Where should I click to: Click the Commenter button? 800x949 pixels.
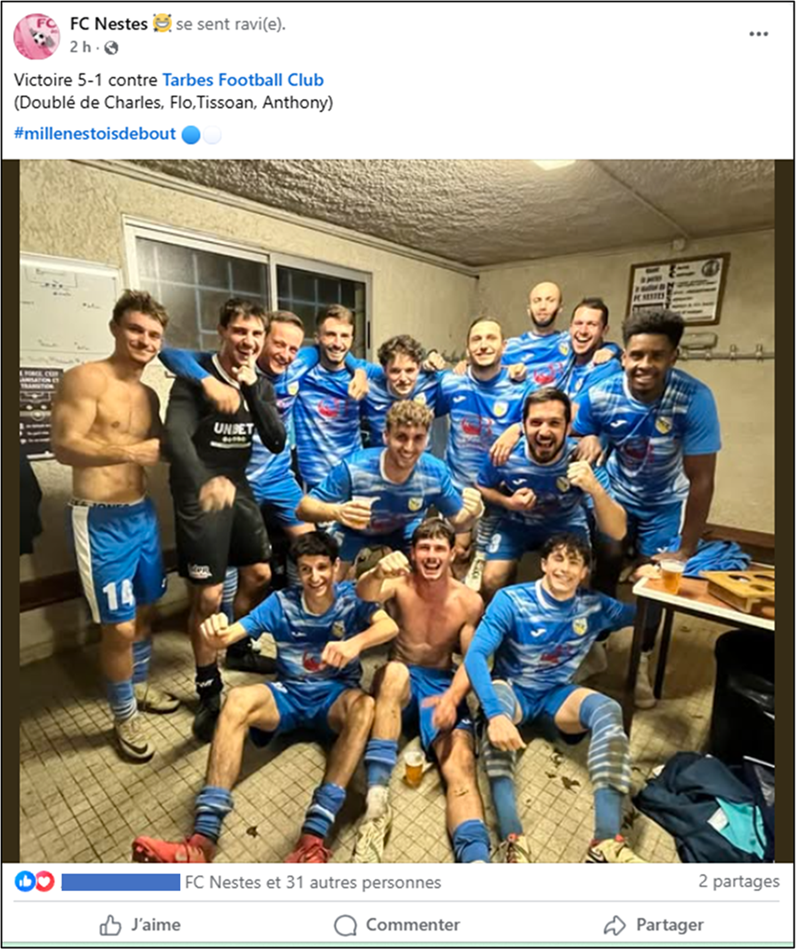tap(397, 925)
